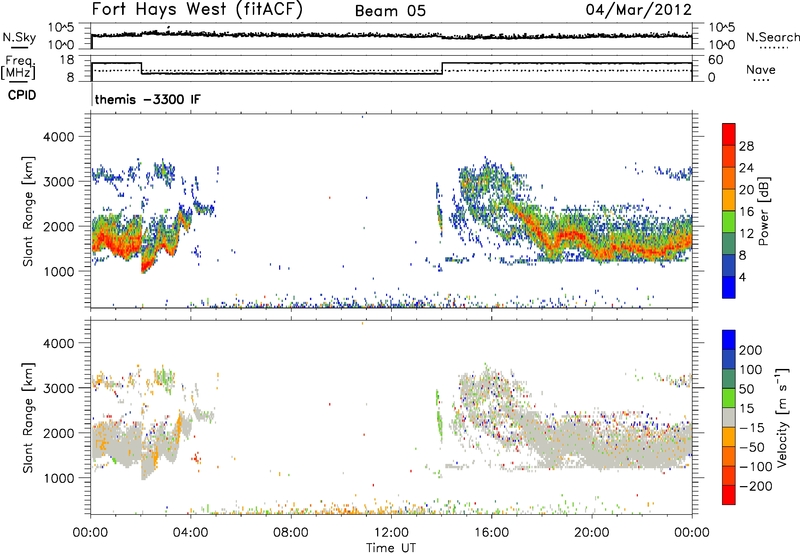Click the "18" frequency axis tick label

tap(66, 60)
